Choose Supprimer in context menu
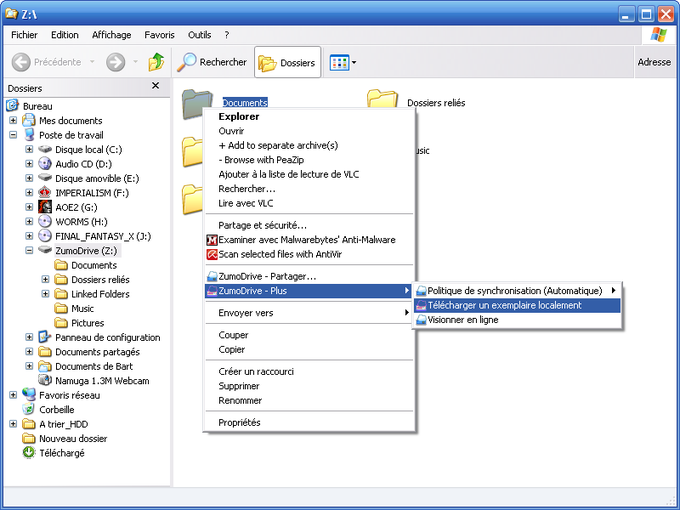Screen dimensions: 680x510 click(309, 386)
